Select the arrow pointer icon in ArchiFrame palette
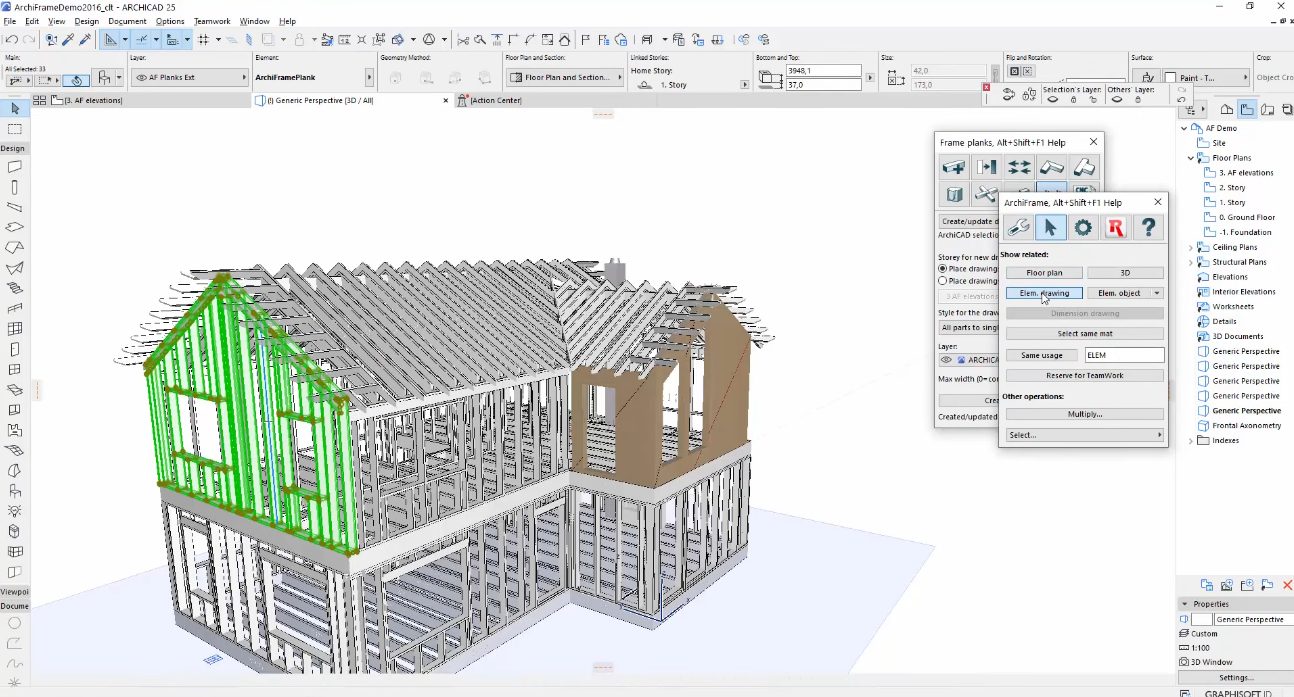This screenshot has height=697, width=1294. tap(1050, 228)
